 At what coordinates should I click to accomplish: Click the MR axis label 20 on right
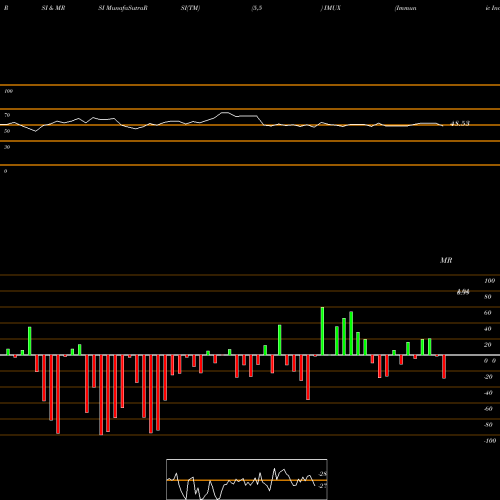(x=487, y=345)
